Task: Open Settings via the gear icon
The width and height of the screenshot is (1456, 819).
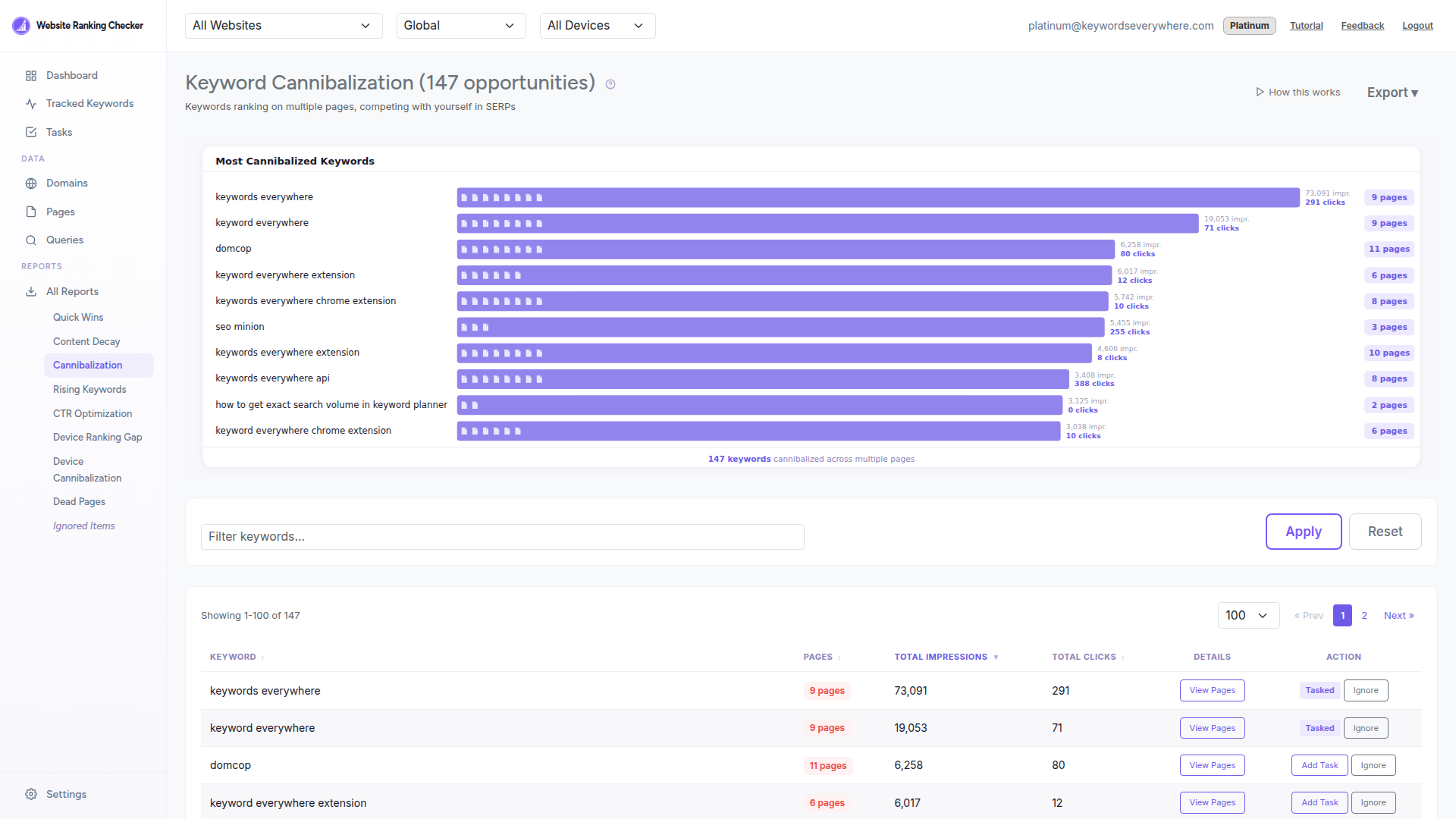Action: pyautogui.click(x=31, y=793)
